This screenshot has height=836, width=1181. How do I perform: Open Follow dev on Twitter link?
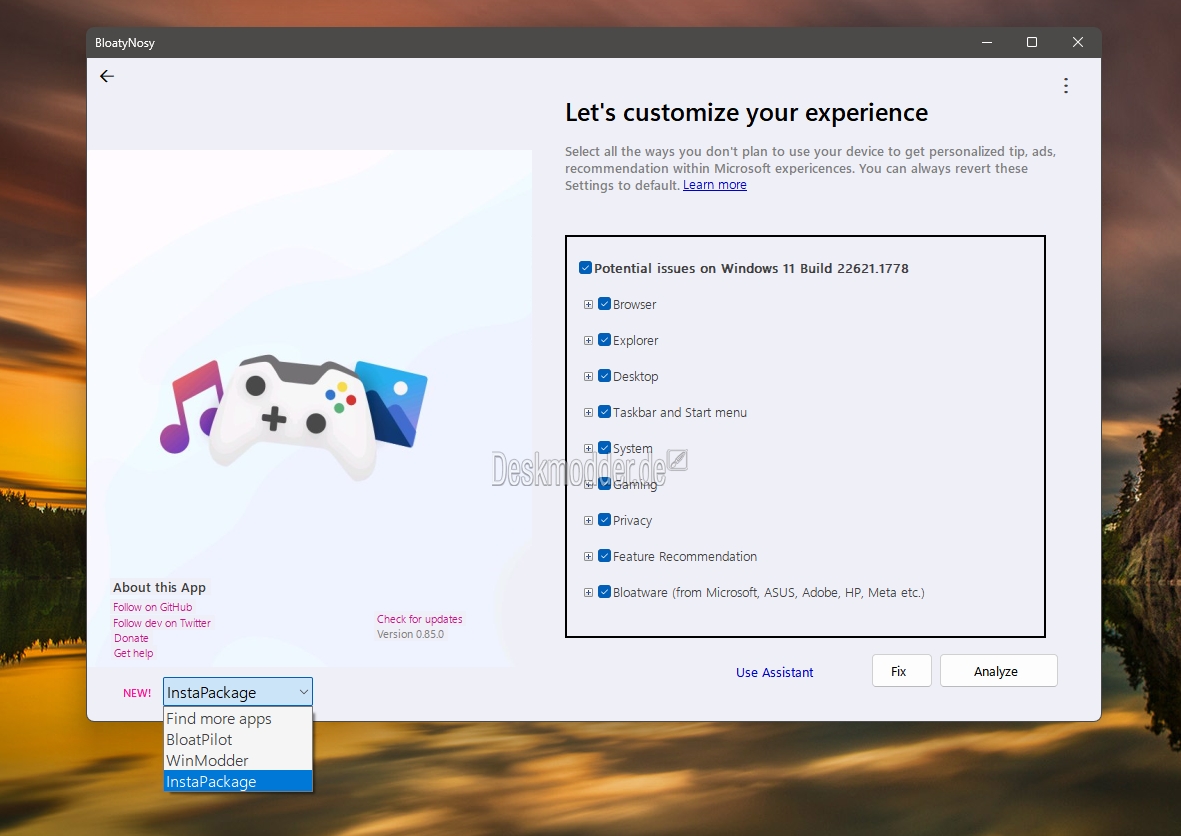click(x=162, y=623)
